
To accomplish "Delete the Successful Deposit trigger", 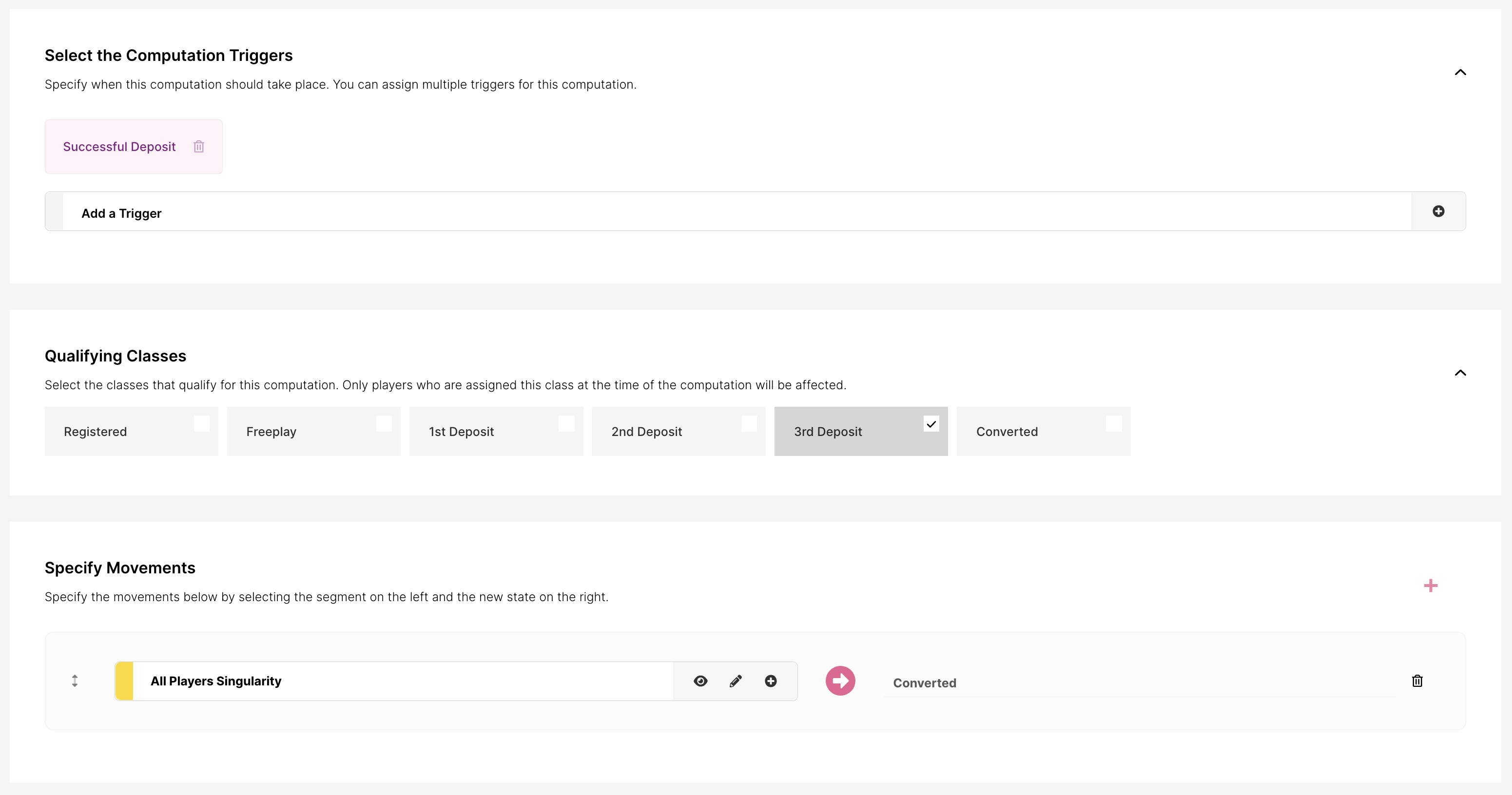I will point(198,147).
